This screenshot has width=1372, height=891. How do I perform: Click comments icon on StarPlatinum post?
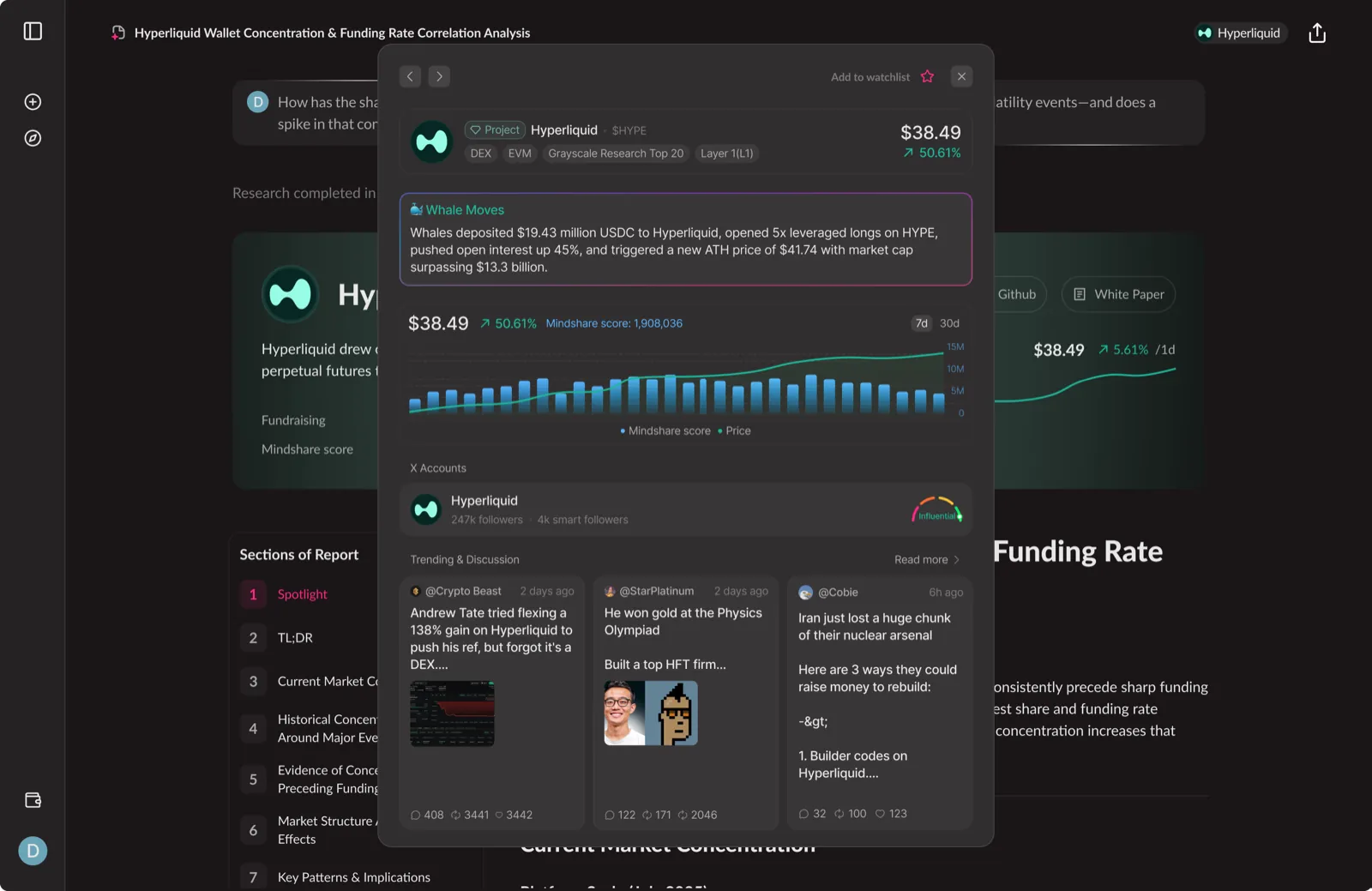point(609,815)
